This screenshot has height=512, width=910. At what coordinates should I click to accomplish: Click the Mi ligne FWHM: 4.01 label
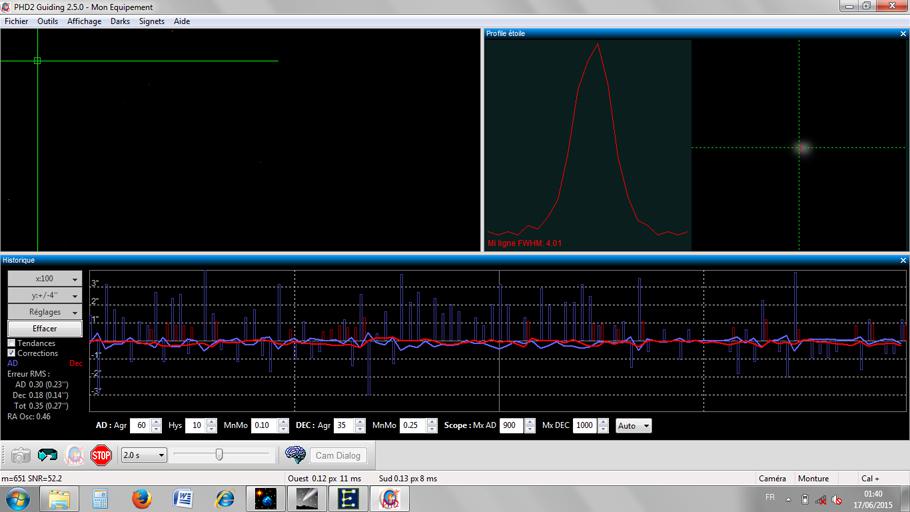pos(525,243)
